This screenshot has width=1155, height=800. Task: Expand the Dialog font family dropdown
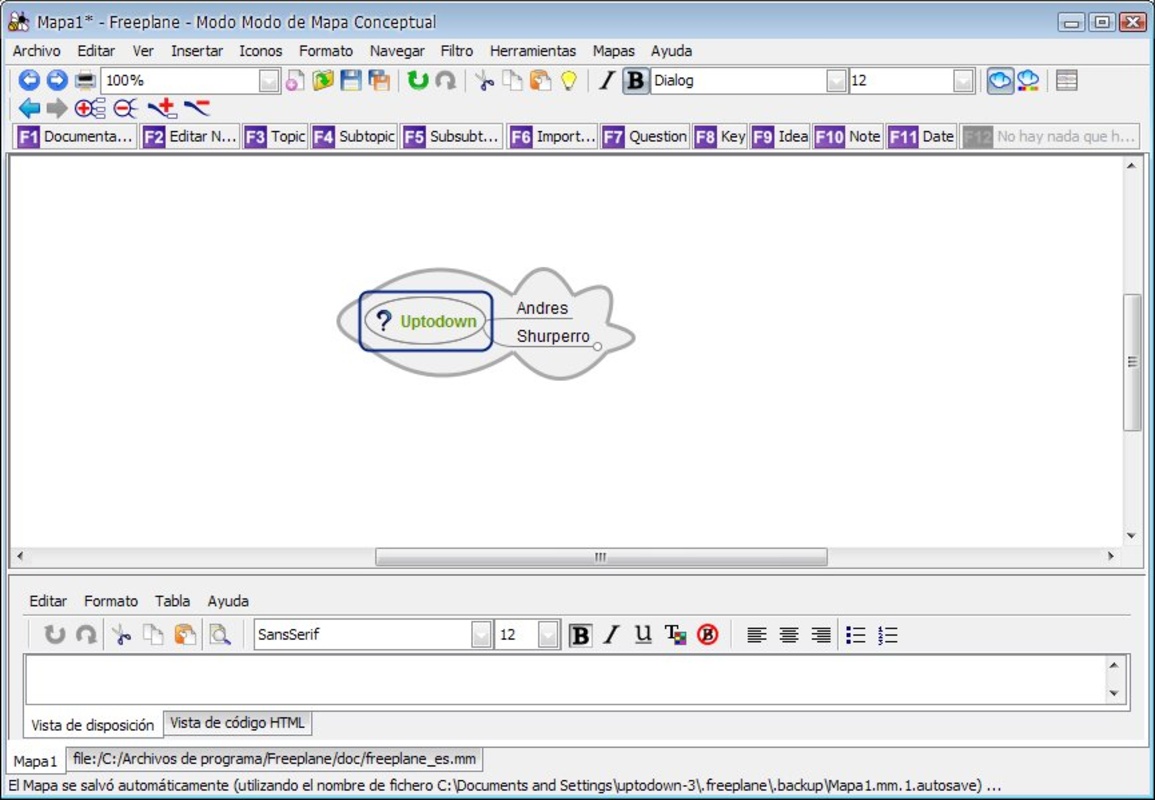(x=836, y=81)
